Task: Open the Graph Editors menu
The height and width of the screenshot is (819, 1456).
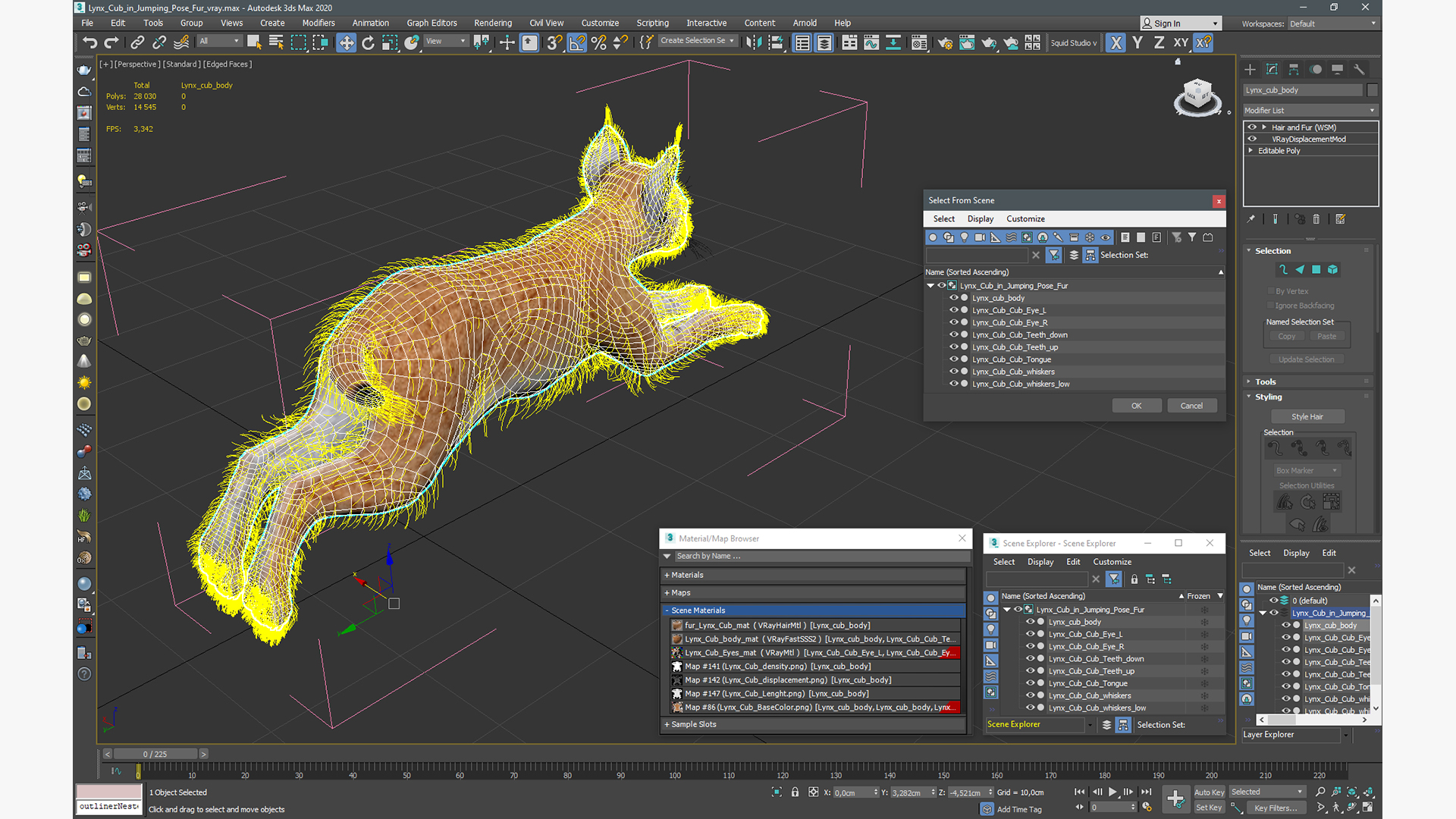Action: click(x=431, y=23)
